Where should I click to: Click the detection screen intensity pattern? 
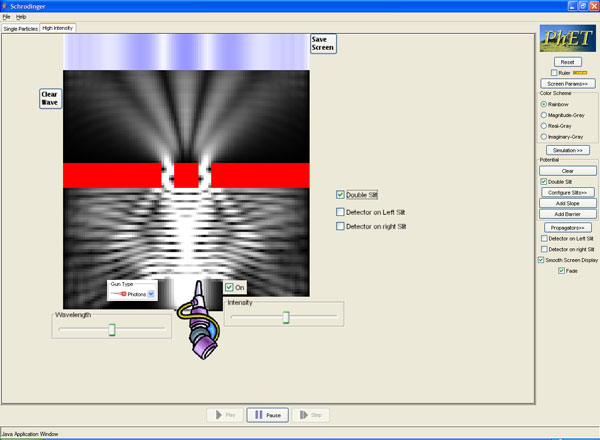[x=186, y=52]
